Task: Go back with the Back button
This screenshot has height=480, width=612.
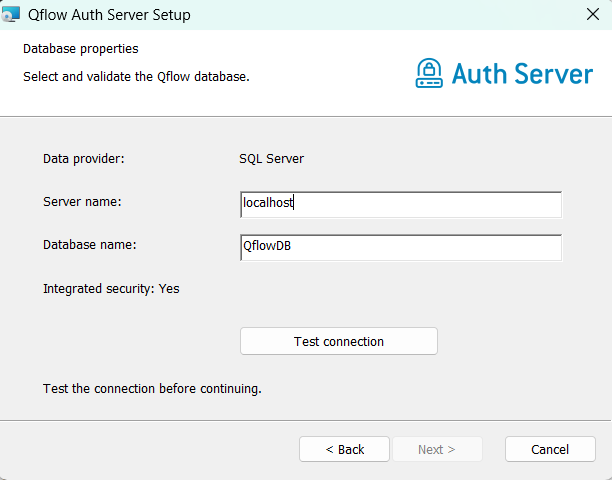Action: pos(344,449)
